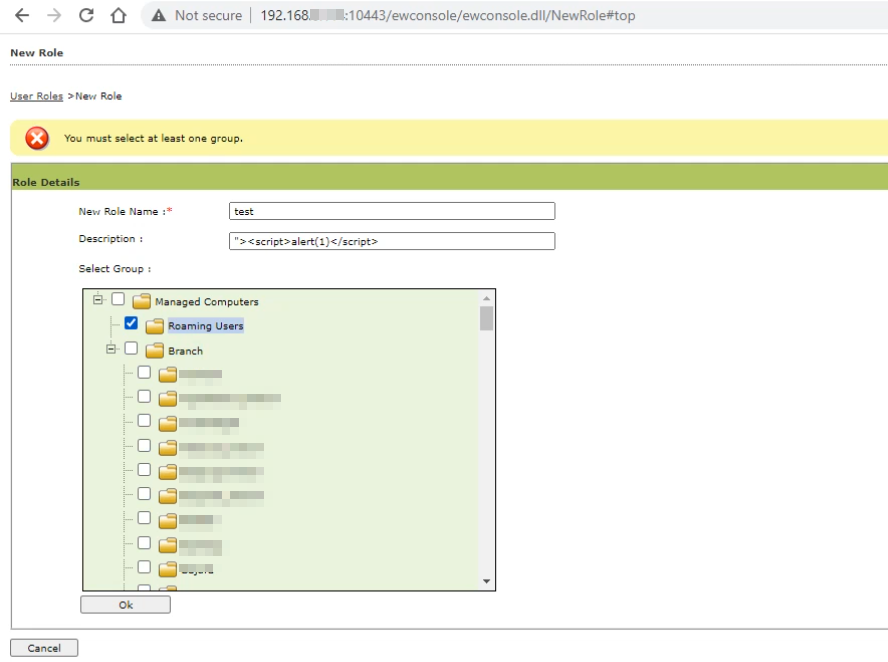Go back with the browser back arrow
This screenshot has width=888, height=662.
[x=22, y=15]
